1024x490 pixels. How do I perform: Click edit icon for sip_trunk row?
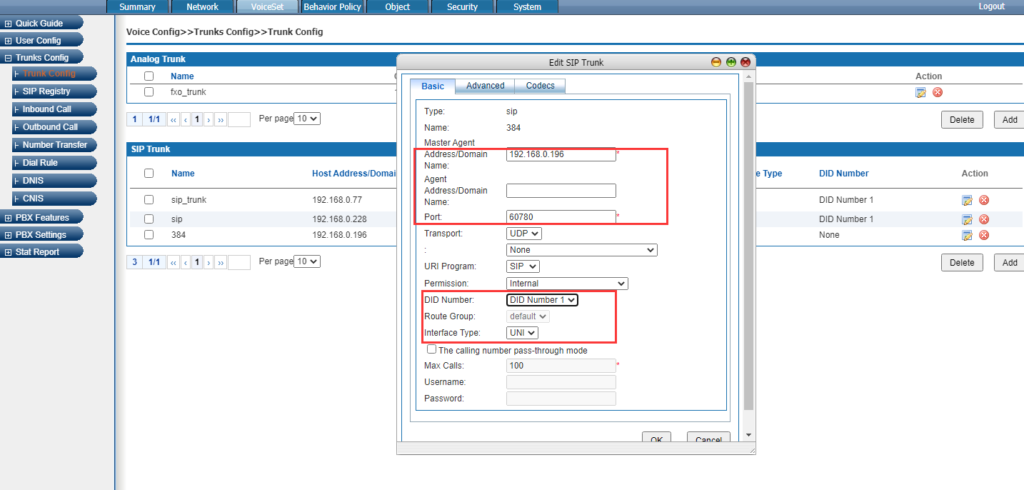[x=967, y=200]
